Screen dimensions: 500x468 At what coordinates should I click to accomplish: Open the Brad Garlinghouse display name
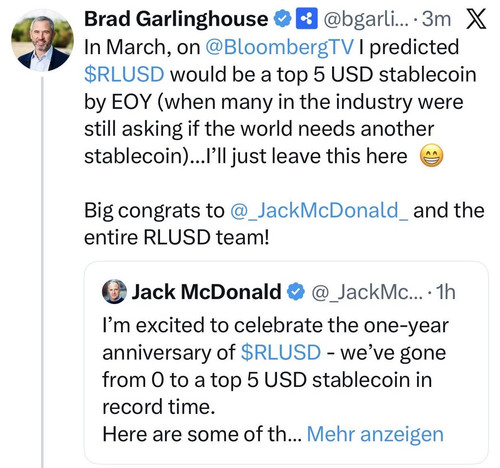click(176, 19)
